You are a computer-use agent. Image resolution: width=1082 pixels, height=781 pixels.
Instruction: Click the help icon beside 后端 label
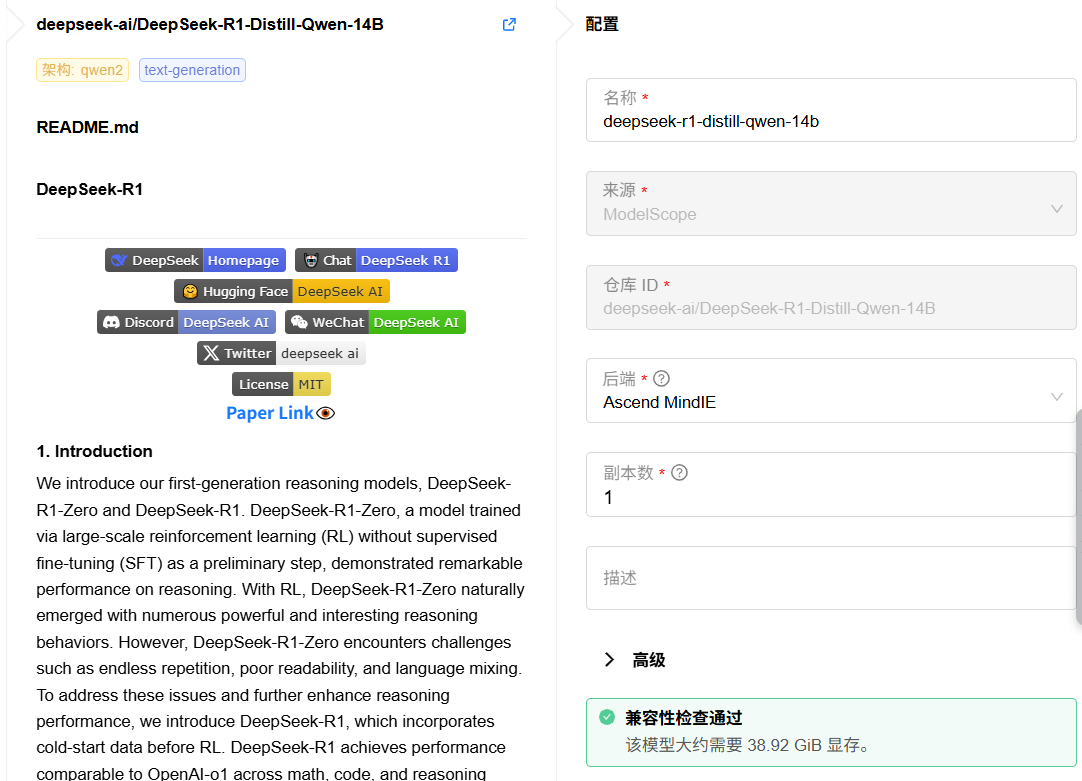(661, 379)
